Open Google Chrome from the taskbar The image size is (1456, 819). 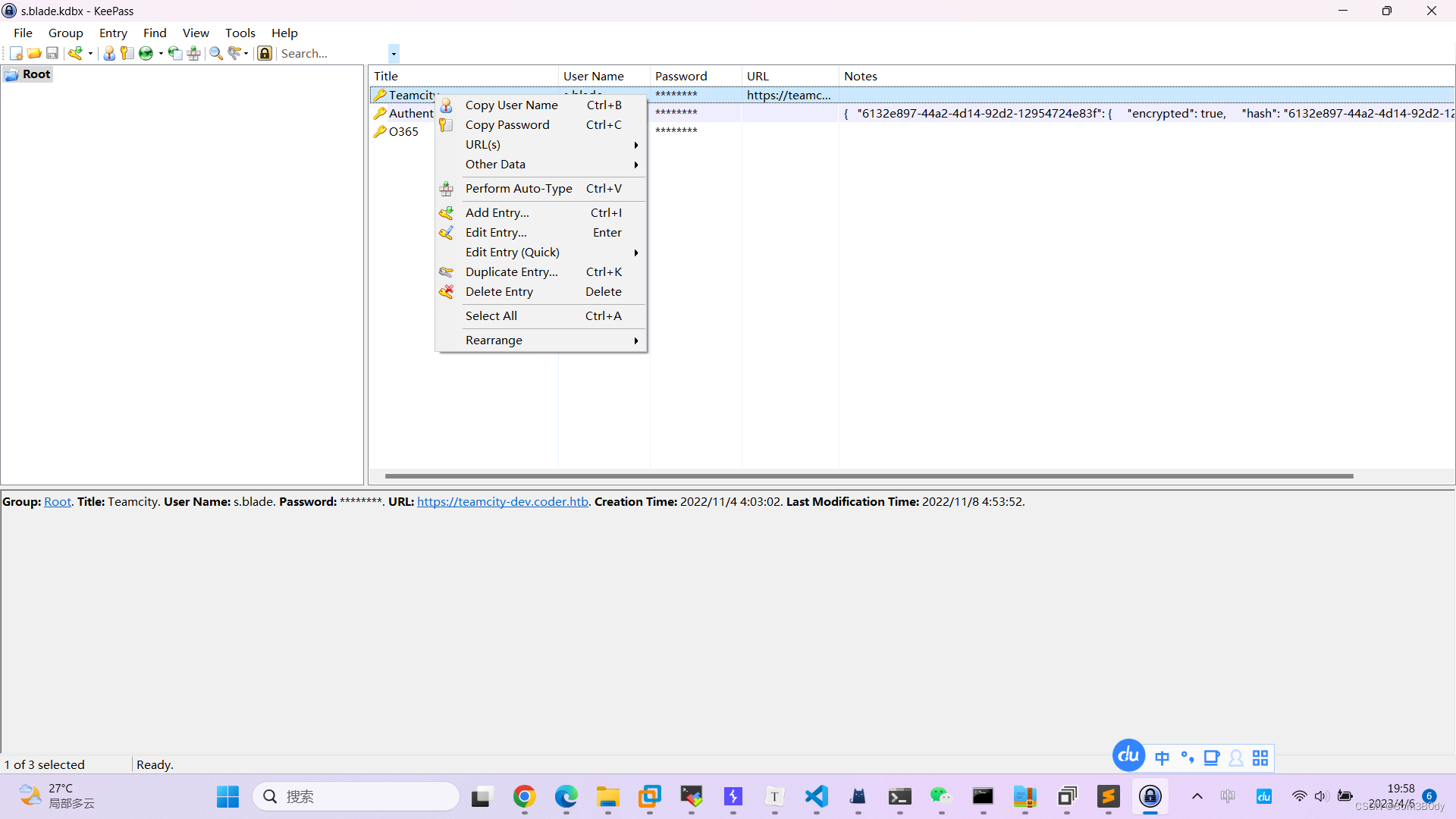(x=524, y=796)
